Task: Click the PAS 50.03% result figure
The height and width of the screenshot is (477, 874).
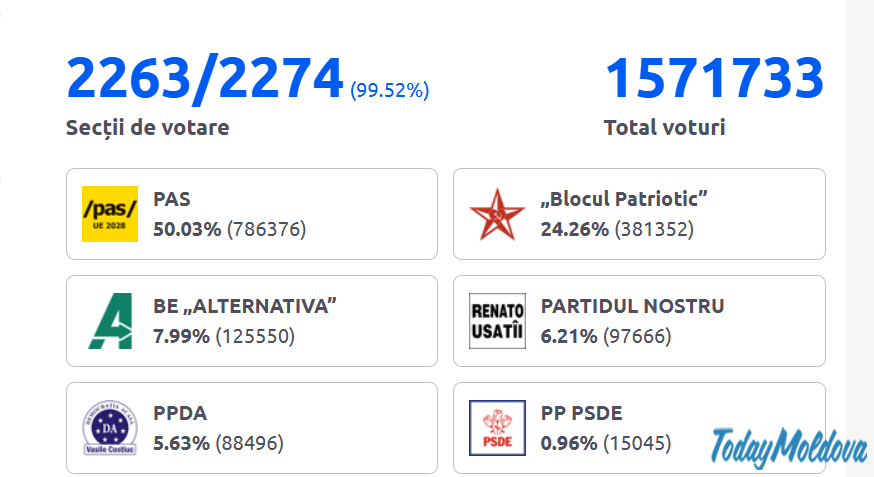Action: point(187,229)
